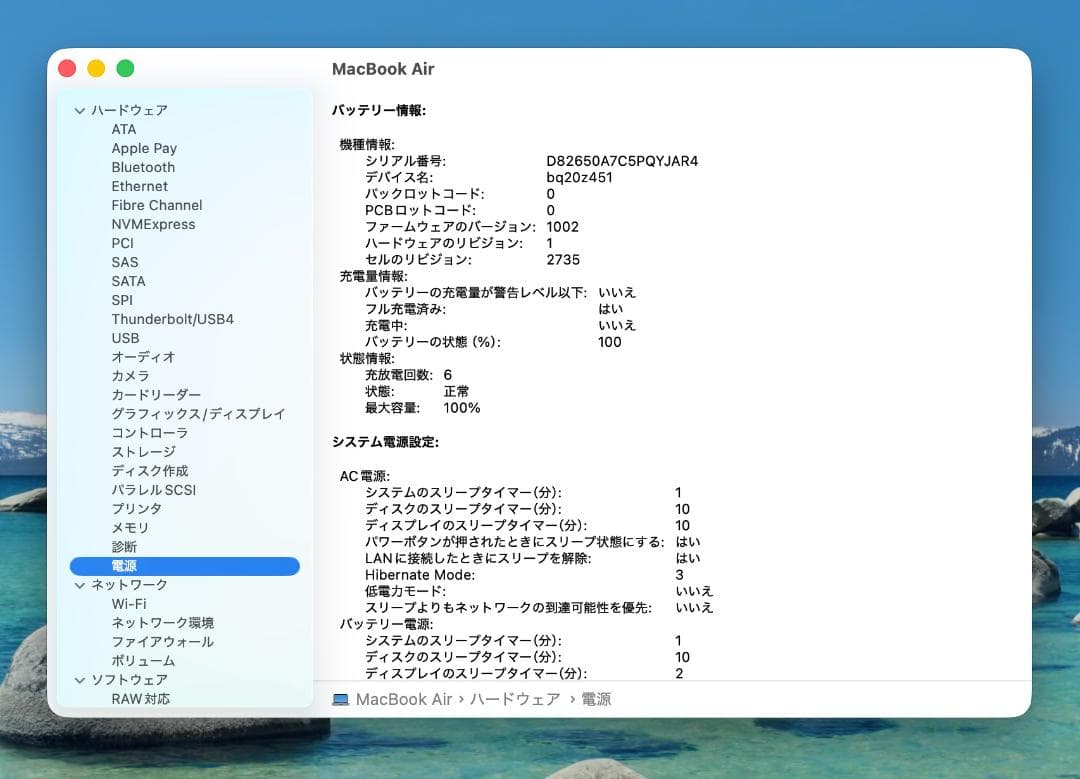Select メモリ in the sidebar
Screen dimensions: 1080x779
click(x=130, y=528)
